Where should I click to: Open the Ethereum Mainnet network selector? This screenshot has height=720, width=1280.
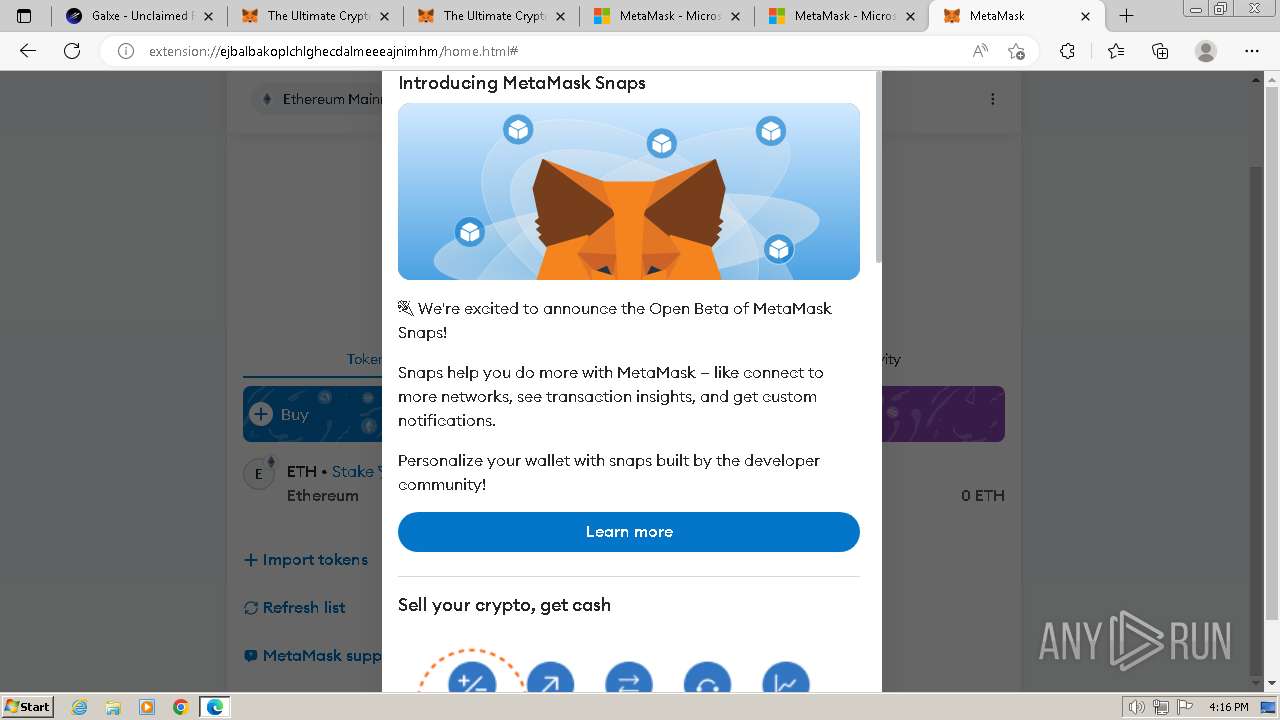click(x=317, y=99)
